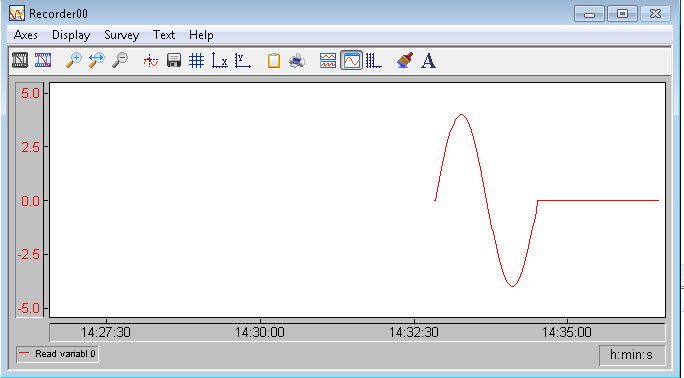Click the 14:27:30 time axis label
Screen dimensions: 684x378
(x=106, y=333)
